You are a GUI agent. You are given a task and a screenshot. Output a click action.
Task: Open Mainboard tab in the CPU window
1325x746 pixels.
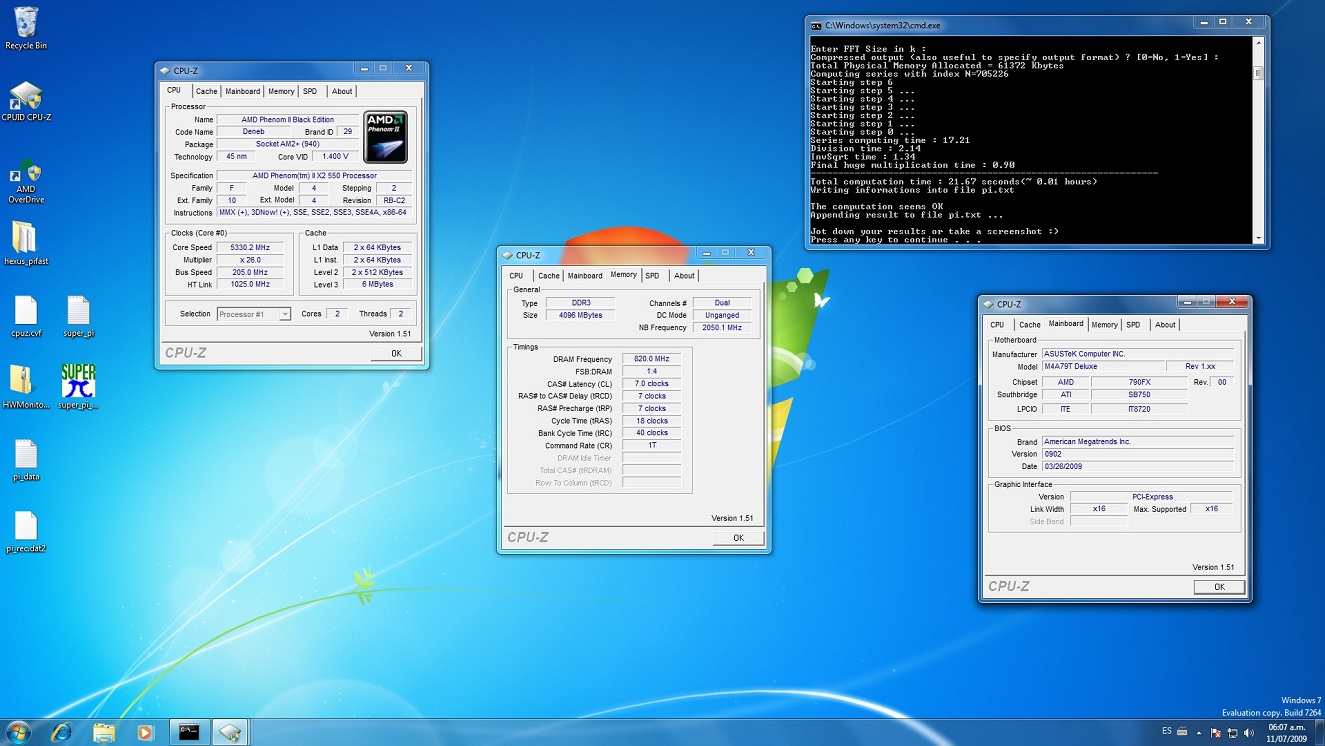[x=242, y=91]
